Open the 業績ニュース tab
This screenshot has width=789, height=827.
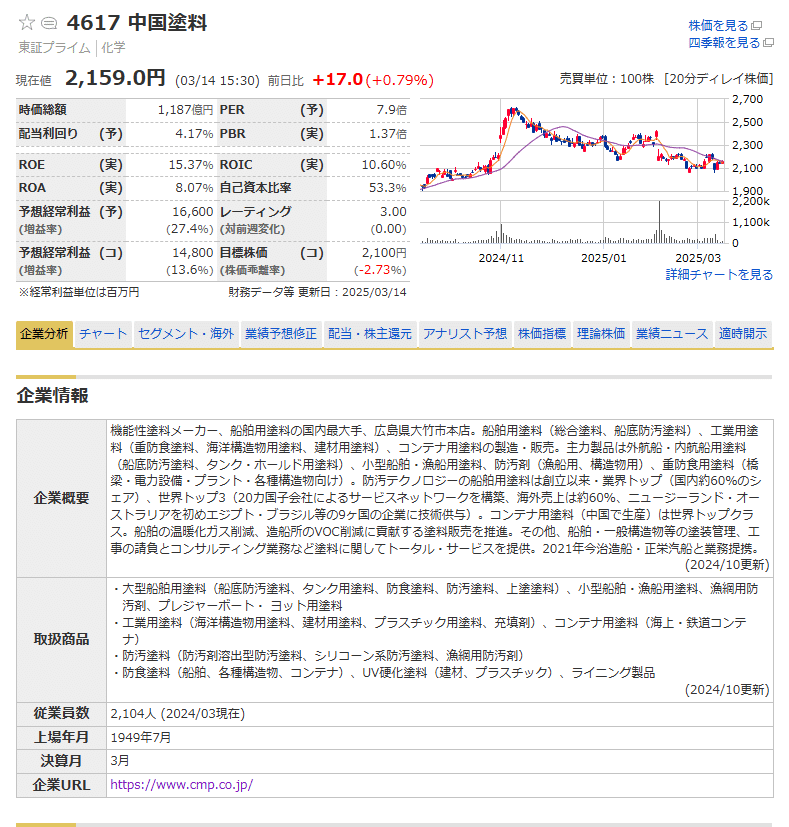click(672, 334)
